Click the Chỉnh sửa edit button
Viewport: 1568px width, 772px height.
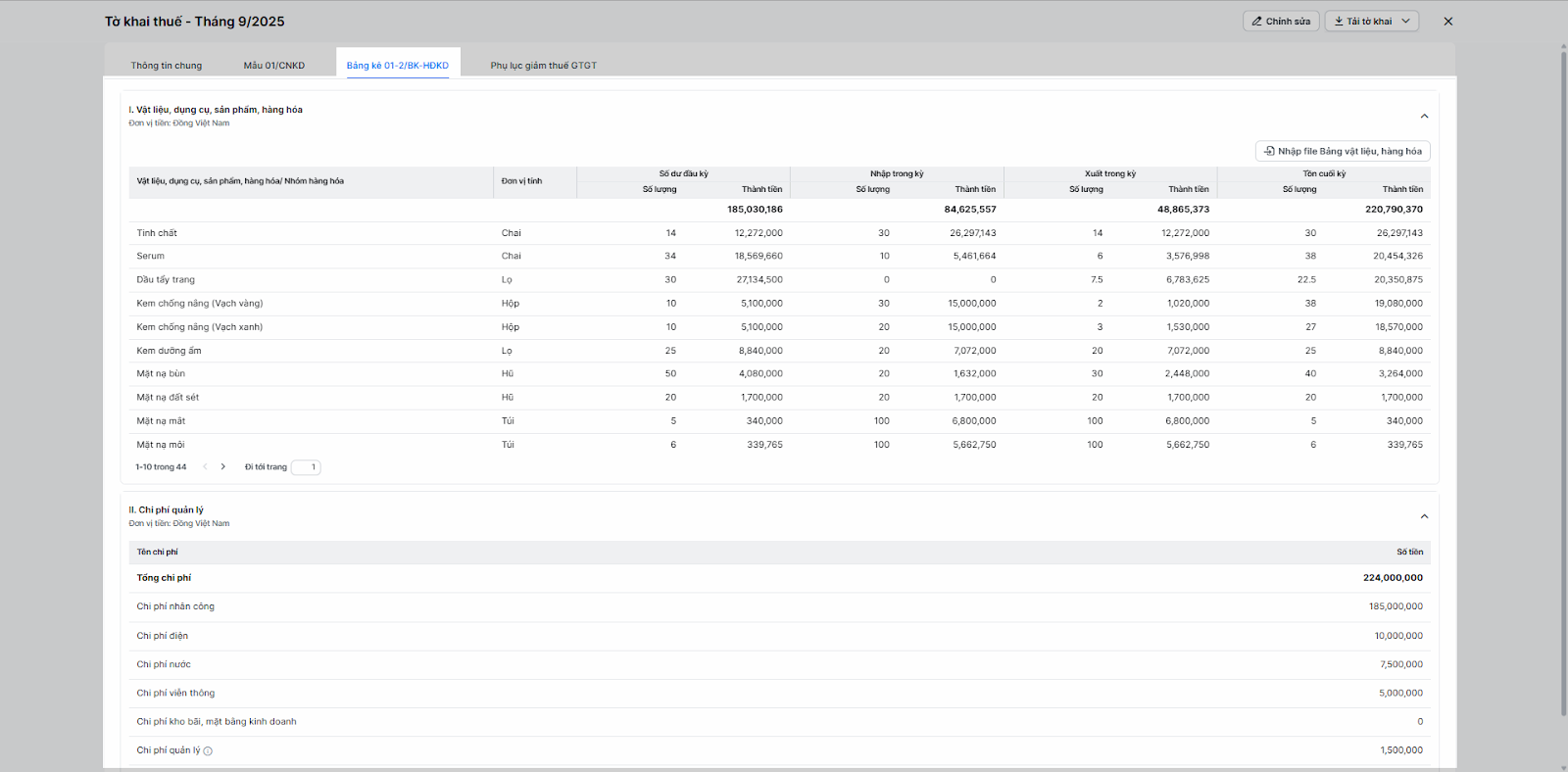click(1280, 22)
